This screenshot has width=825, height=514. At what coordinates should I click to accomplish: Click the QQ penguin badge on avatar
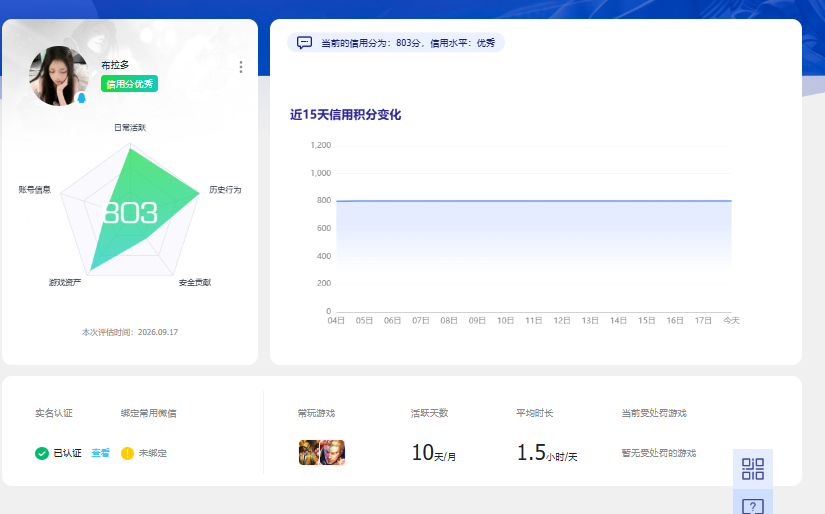[82, 98]
